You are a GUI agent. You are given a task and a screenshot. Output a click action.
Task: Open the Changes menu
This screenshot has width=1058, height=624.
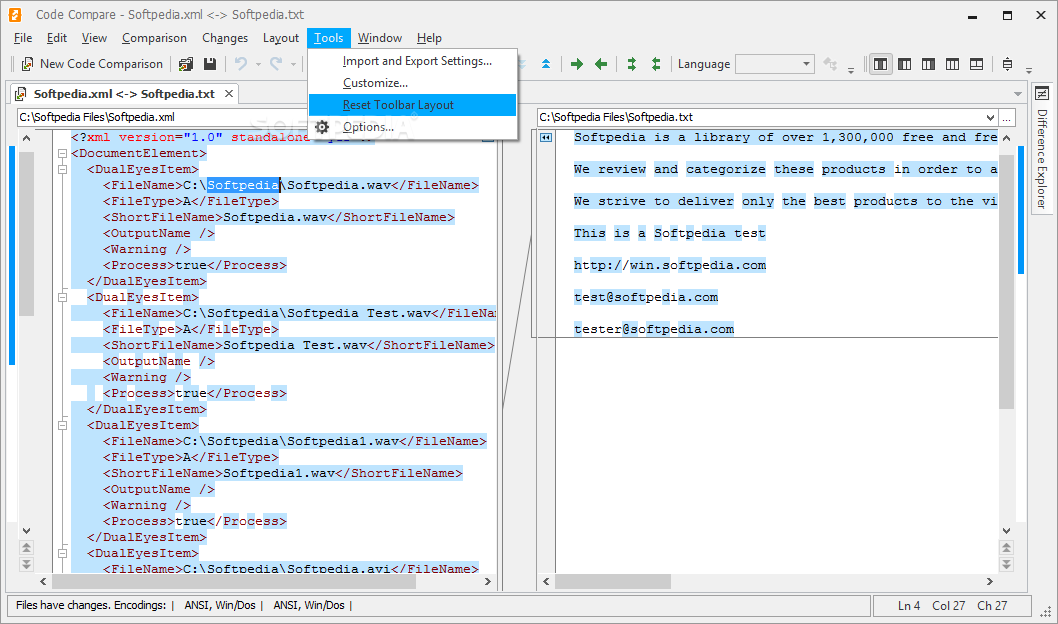pos(225,38)
